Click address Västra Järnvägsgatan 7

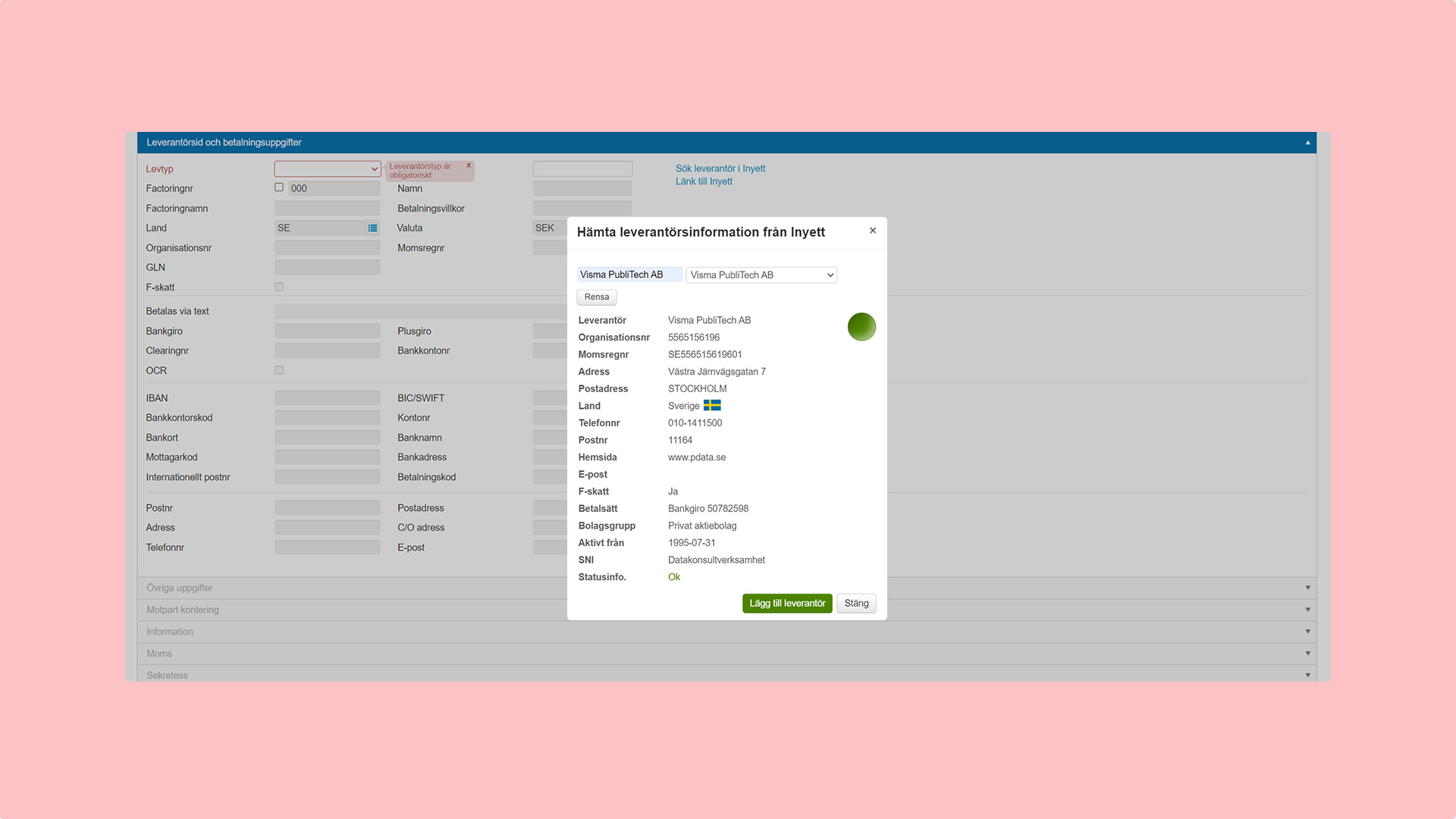[x=717, y=372]
